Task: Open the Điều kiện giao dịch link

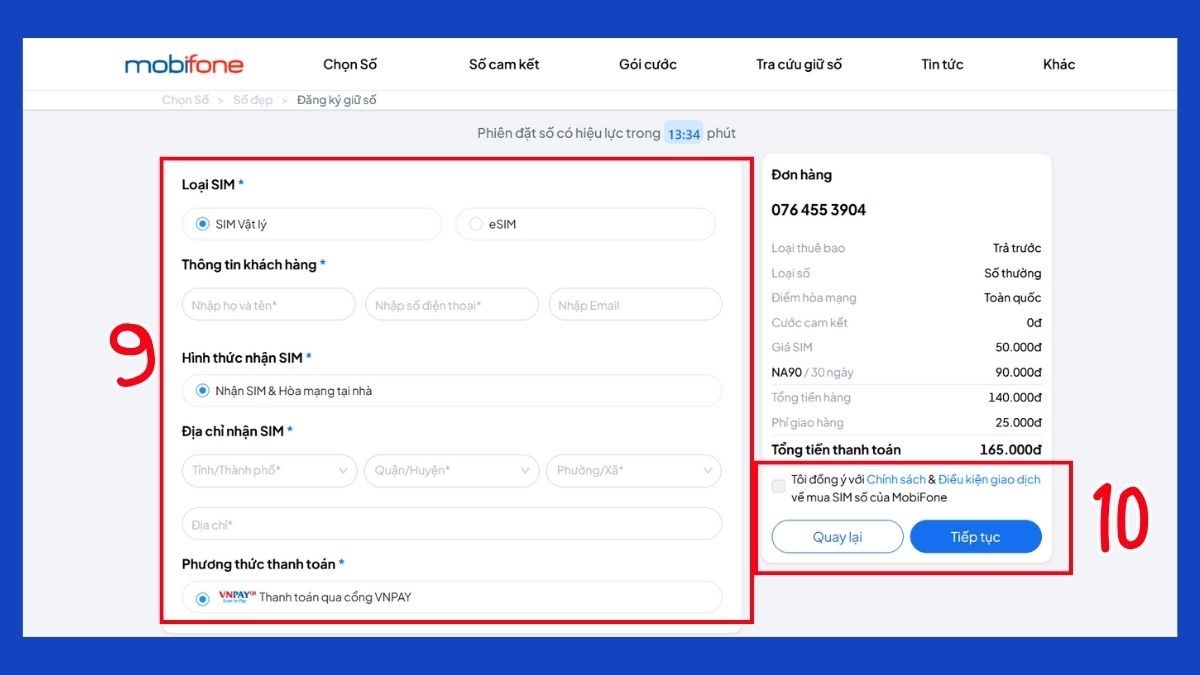Action: [x=989, y=480]
